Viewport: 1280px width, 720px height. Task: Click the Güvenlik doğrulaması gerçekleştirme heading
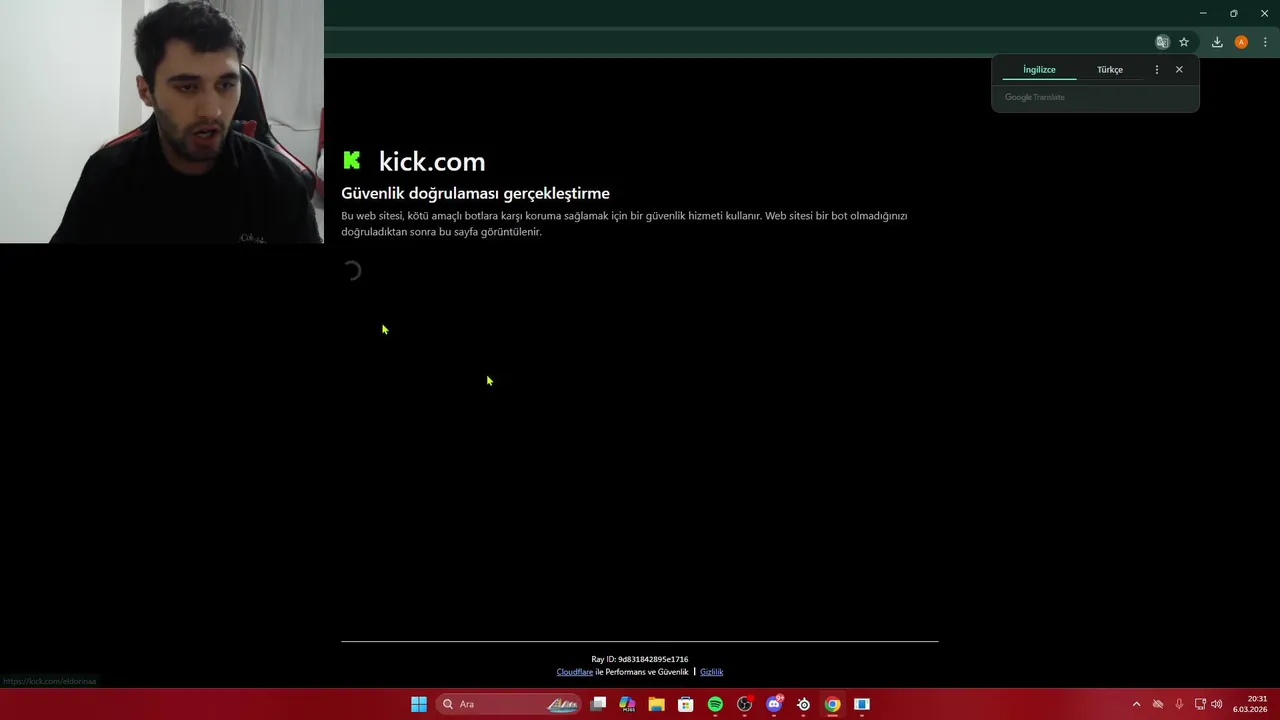point(475,193)
